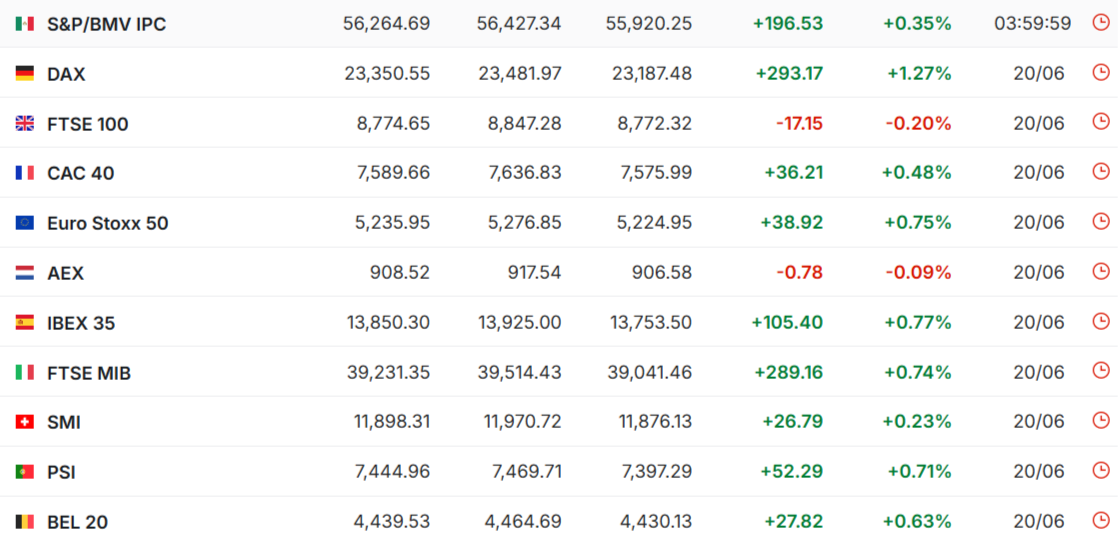Viewport: 1120px width, 542px height.
Task: Click the Swiss flag icon beside SMI
Action: point(25,422)
